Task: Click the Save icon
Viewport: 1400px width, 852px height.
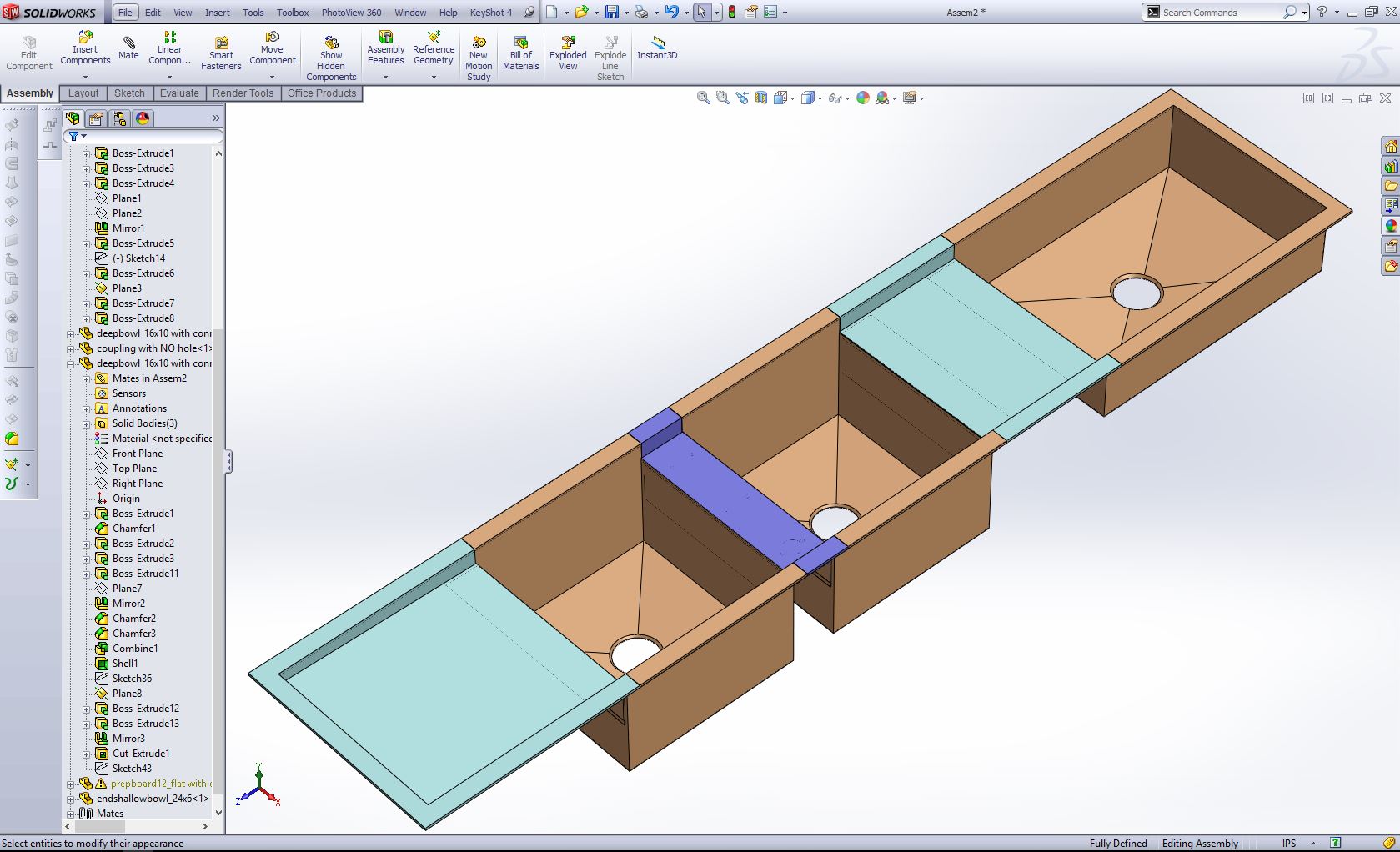Action: click(612, 12)
